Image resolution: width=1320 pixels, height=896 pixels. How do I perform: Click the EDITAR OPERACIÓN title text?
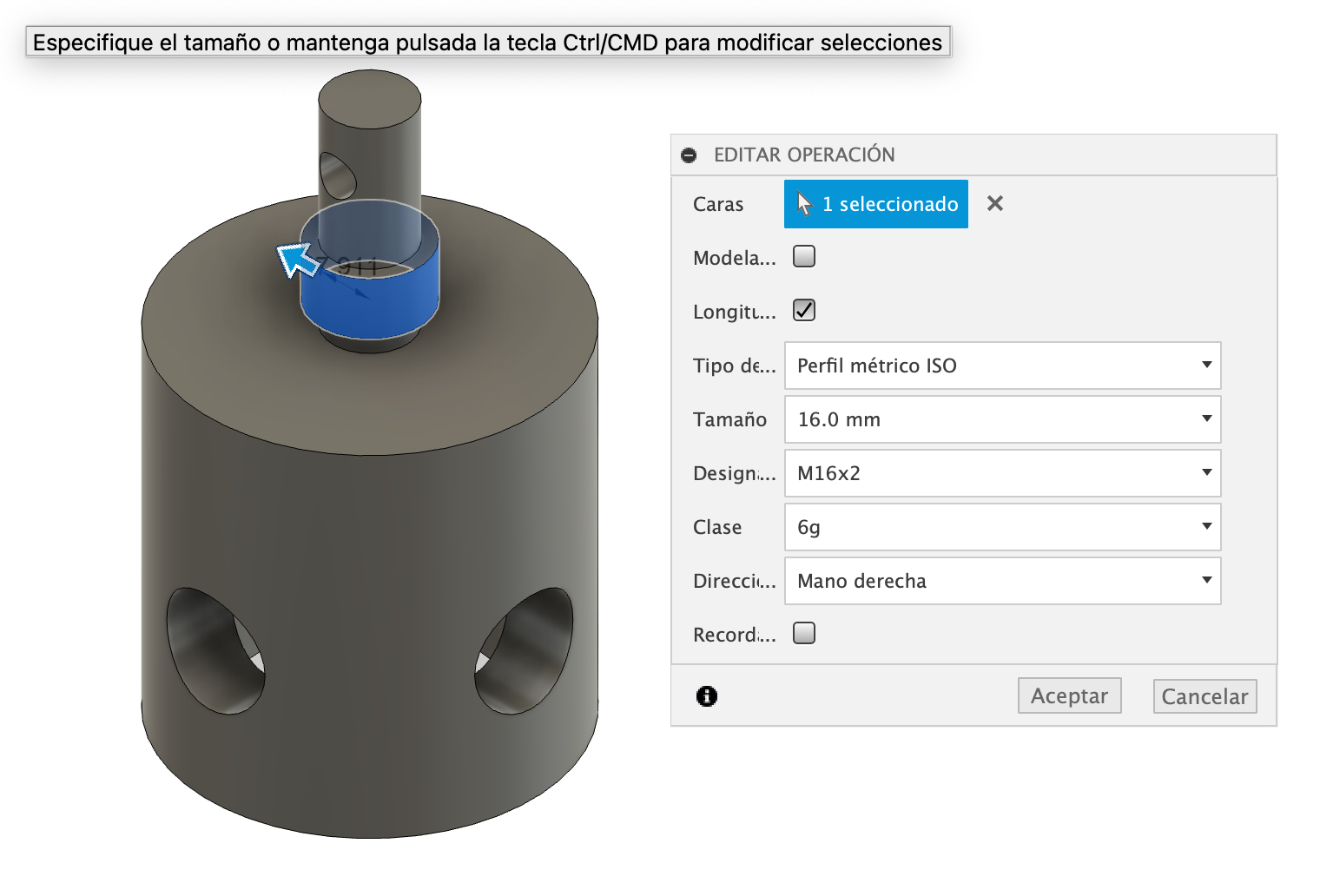804,155
